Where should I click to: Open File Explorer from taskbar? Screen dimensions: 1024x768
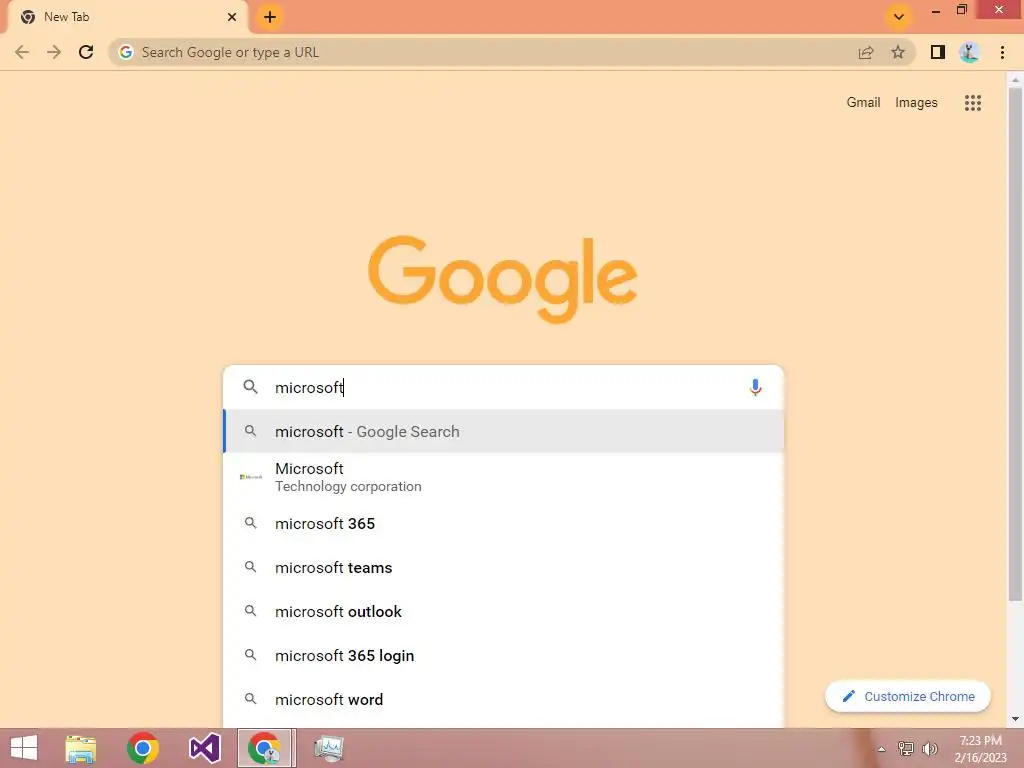point(81,748)
